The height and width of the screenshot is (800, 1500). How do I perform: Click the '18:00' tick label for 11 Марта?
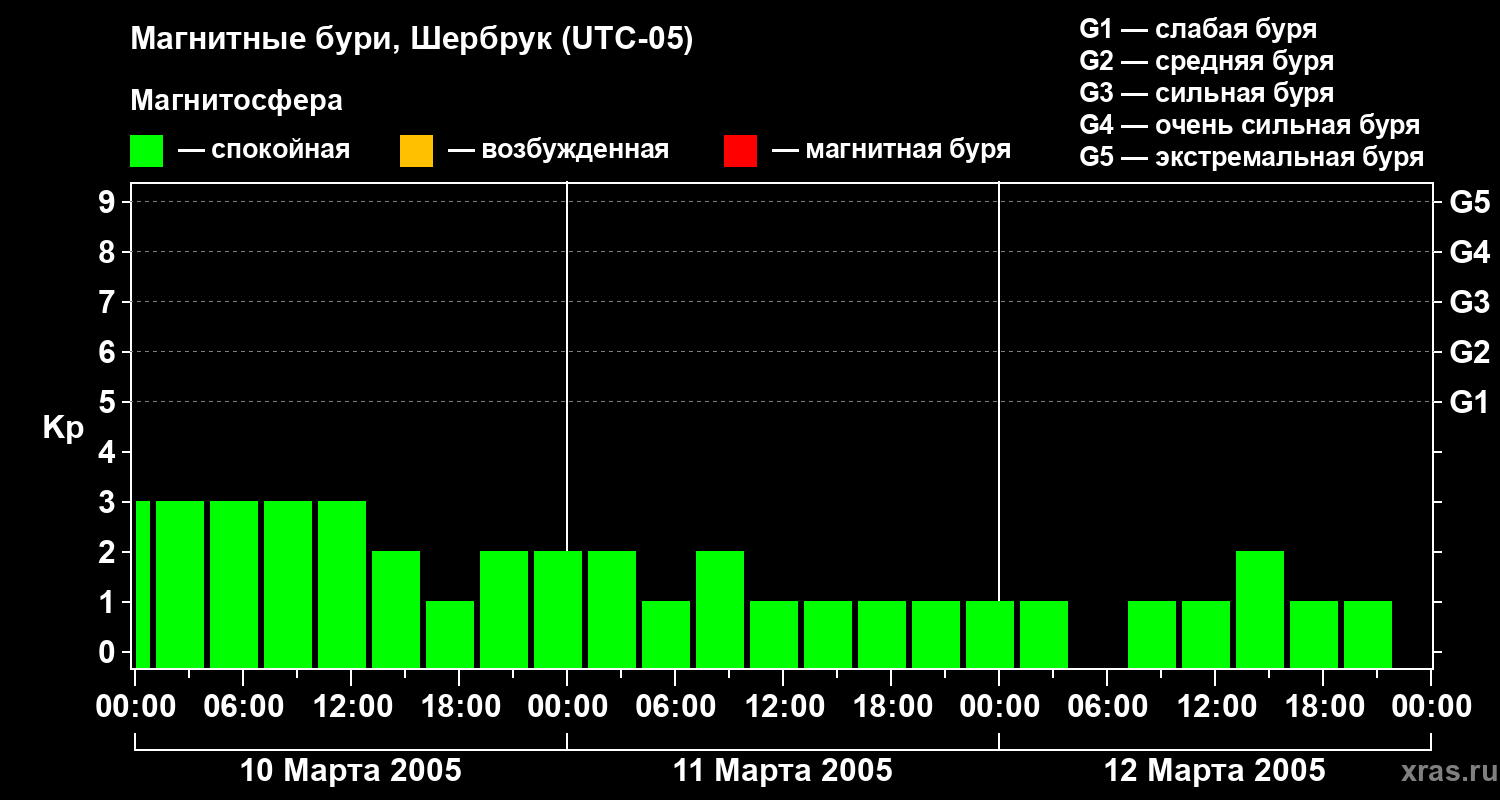coord(891,706)
